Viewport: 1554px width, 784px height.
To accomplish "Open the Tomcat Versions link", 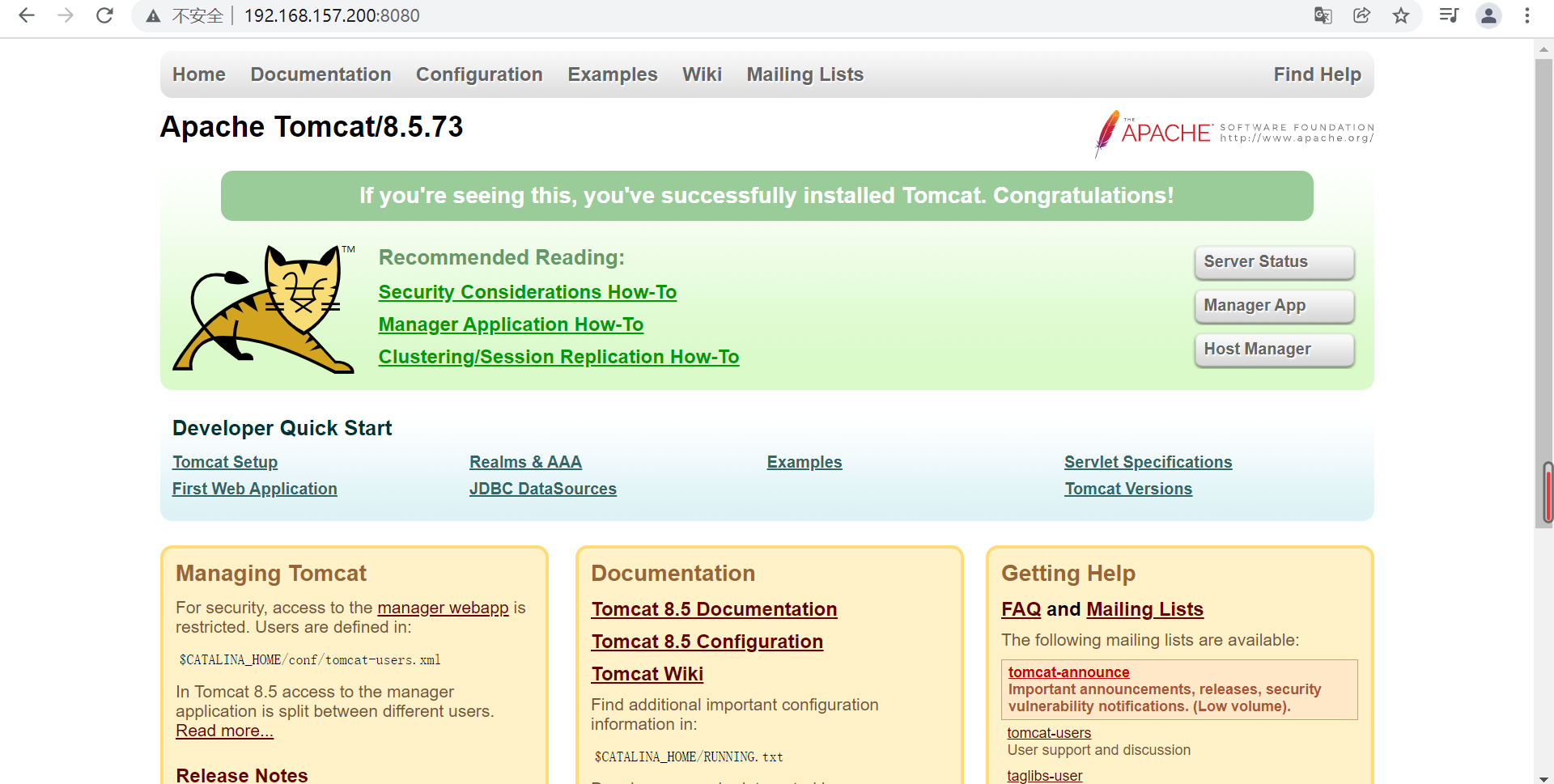I will click(x=1128, y=489).
